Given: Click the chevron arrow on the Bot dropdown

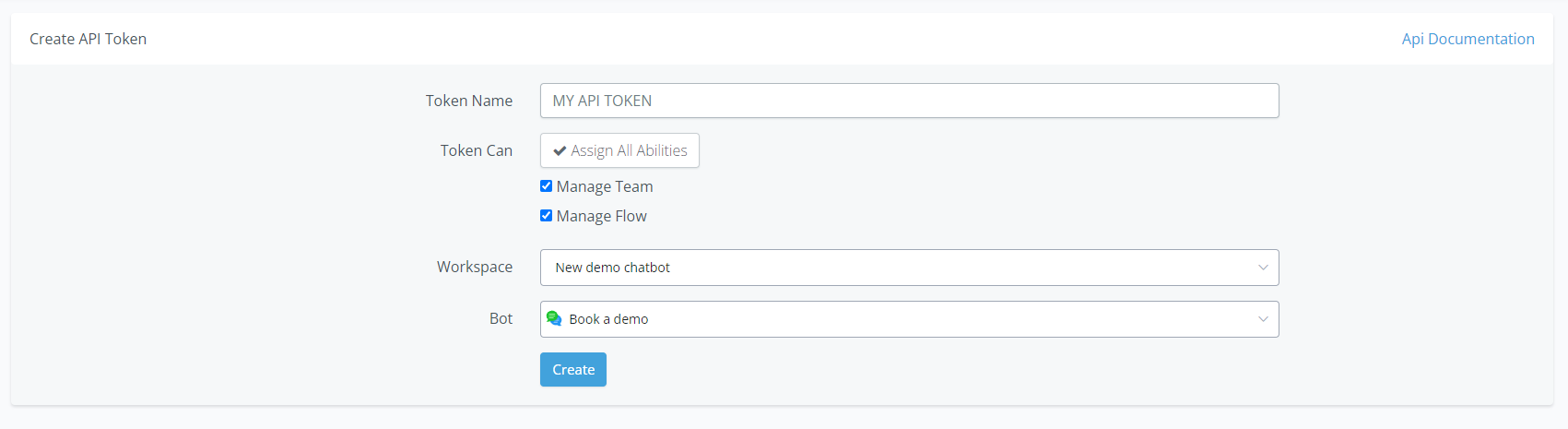Looking at the screenshot, I should tap(1263, 319).
